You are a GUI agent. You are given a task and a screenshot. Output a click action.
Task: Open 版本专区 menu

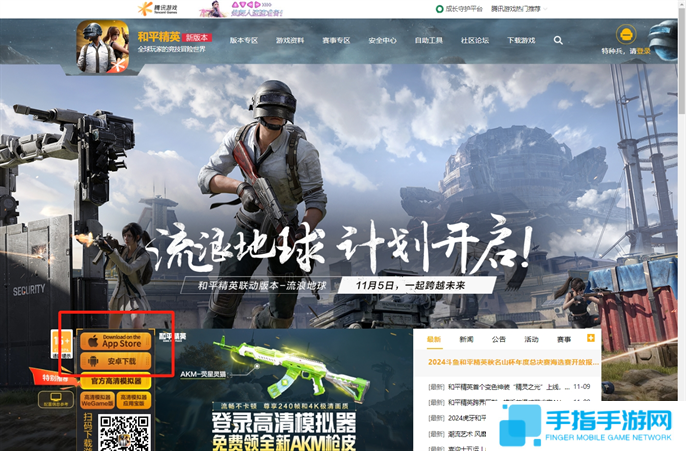coord(244,40)
